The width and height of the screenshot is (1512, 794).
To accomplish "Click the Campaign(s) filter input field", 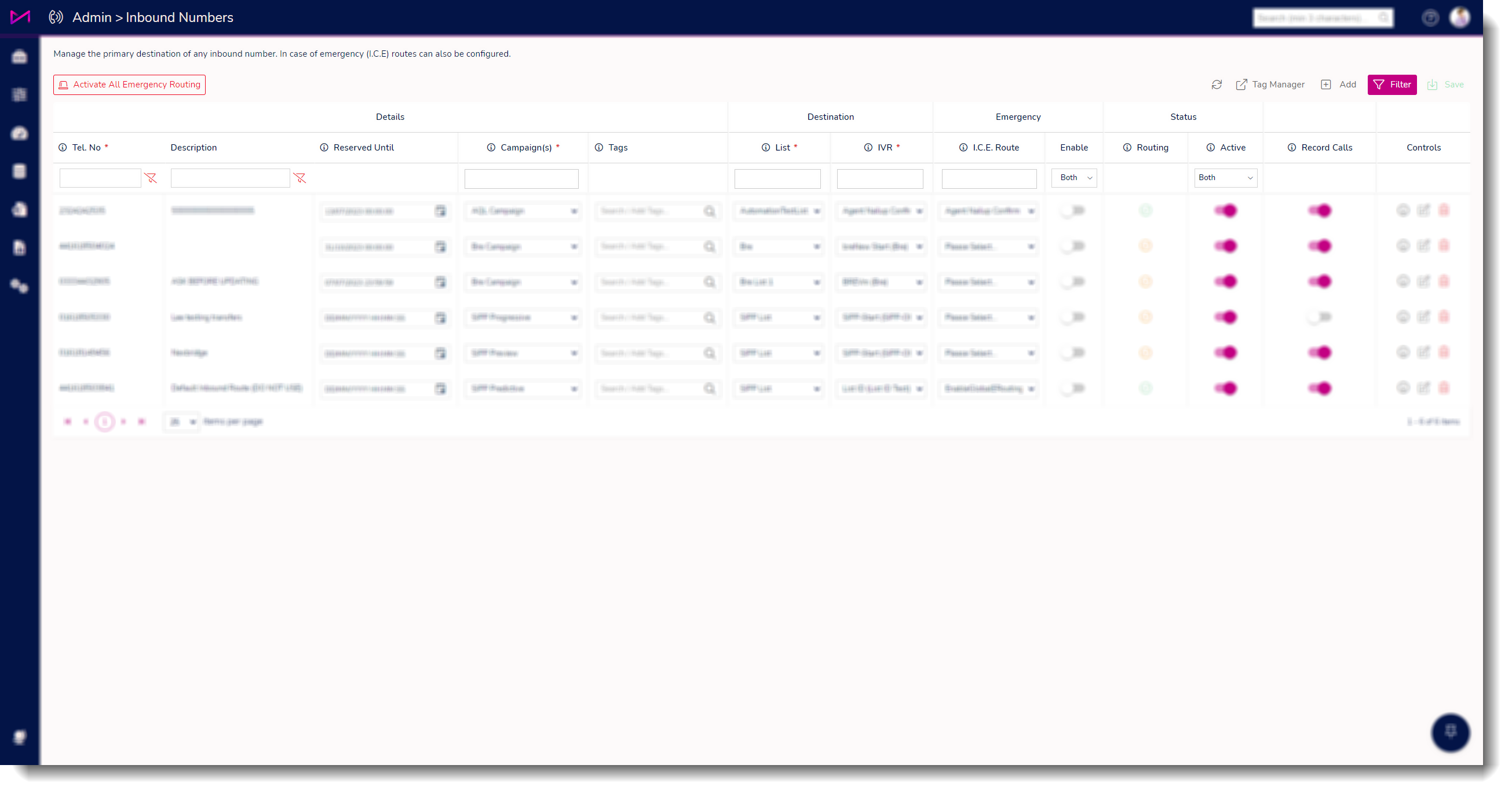I will coord(521,178).
